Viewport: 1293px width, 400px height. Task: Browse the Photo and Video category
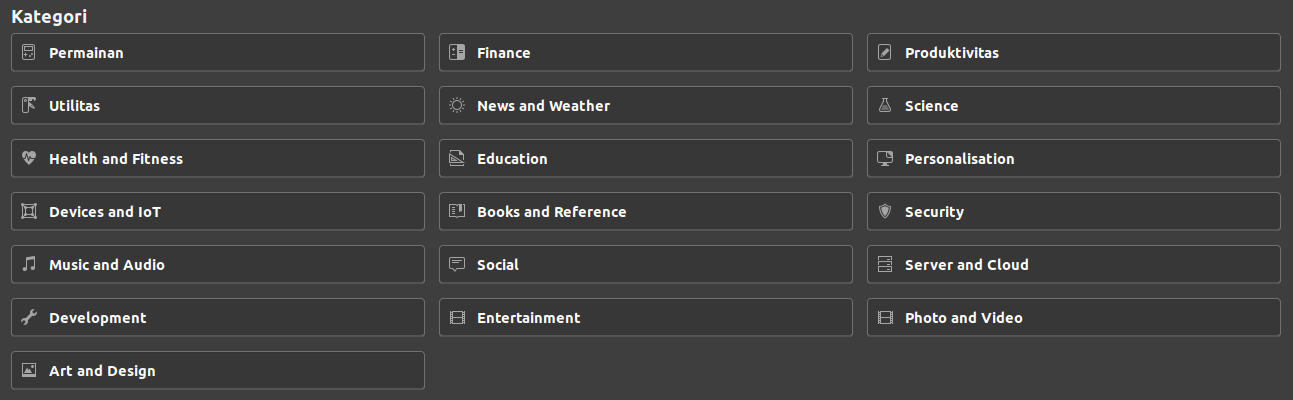(1073, 318)
